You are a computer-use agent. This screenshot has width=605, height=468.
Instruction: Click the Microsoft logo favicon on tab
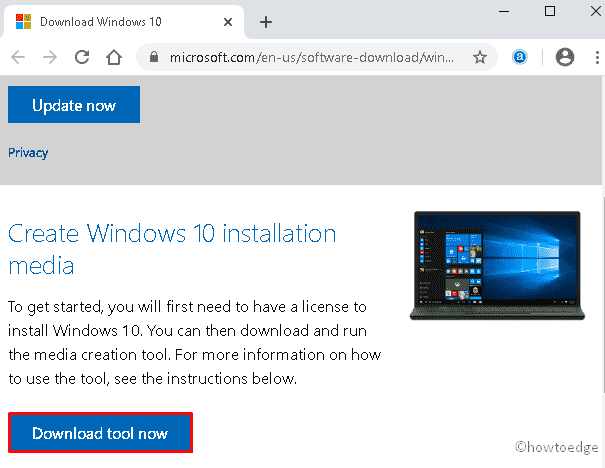tap(23, 22)
